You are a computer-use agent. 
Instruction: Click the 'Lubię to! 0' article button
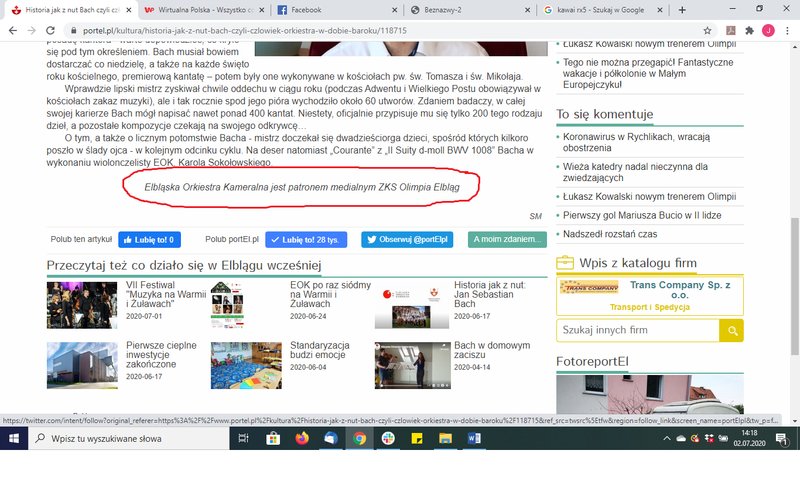pos(149,240)
